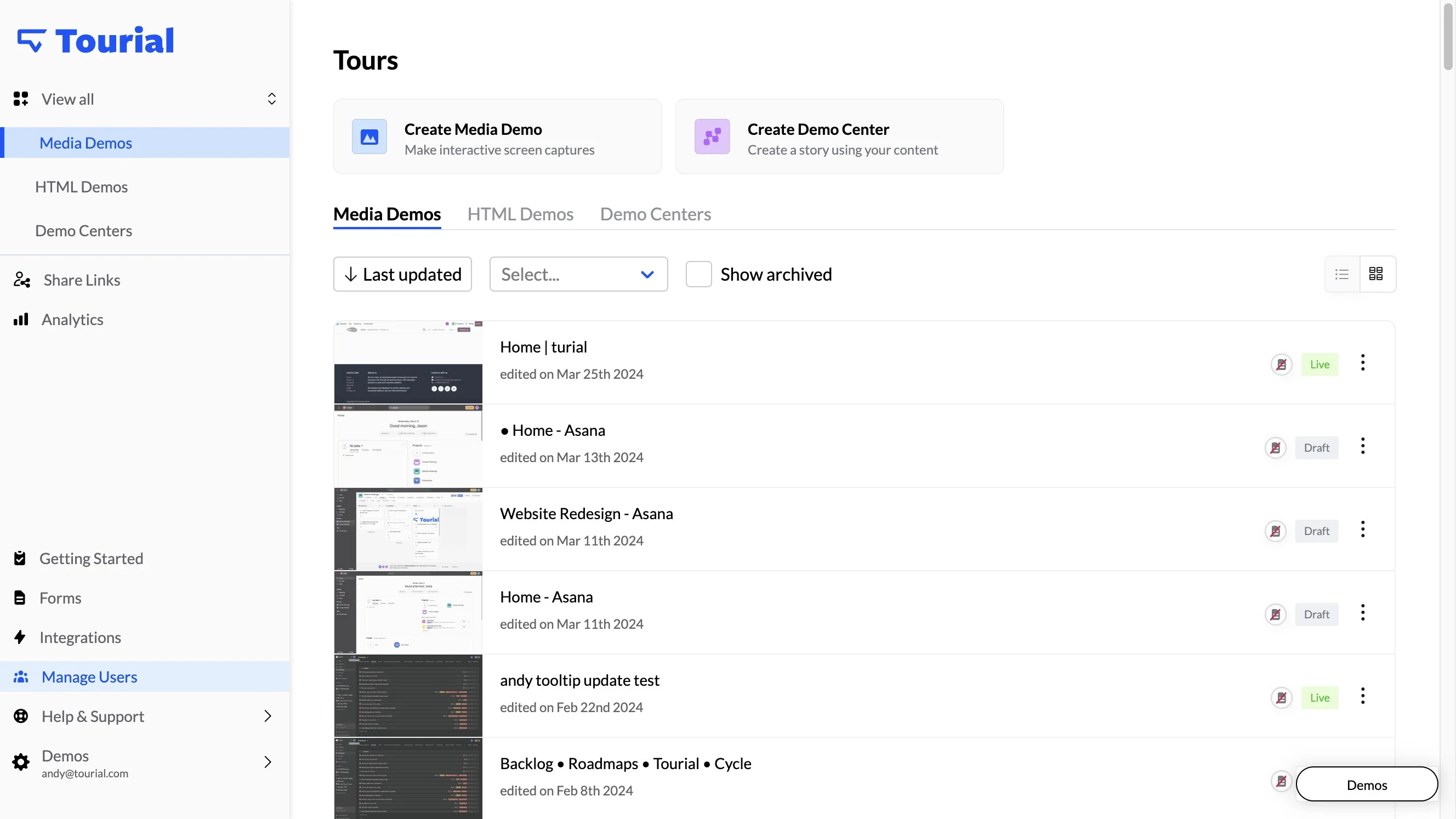Click the page vertical scrollbar
Screen dimensions: 1456x819
pyautogui.click(x=1448, y=37)
